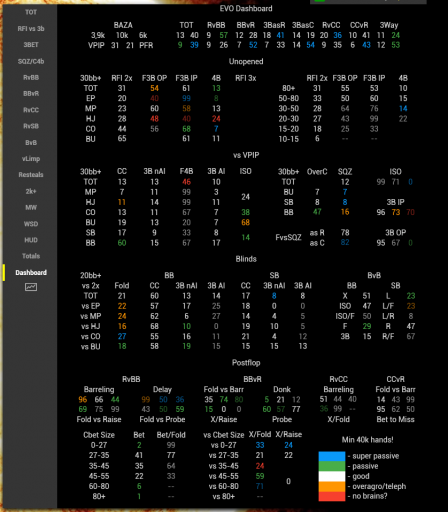Viewport: 448px width, 512px height.
Task: Click the VPIP label under BAZA
Action: tap(96, 46)
